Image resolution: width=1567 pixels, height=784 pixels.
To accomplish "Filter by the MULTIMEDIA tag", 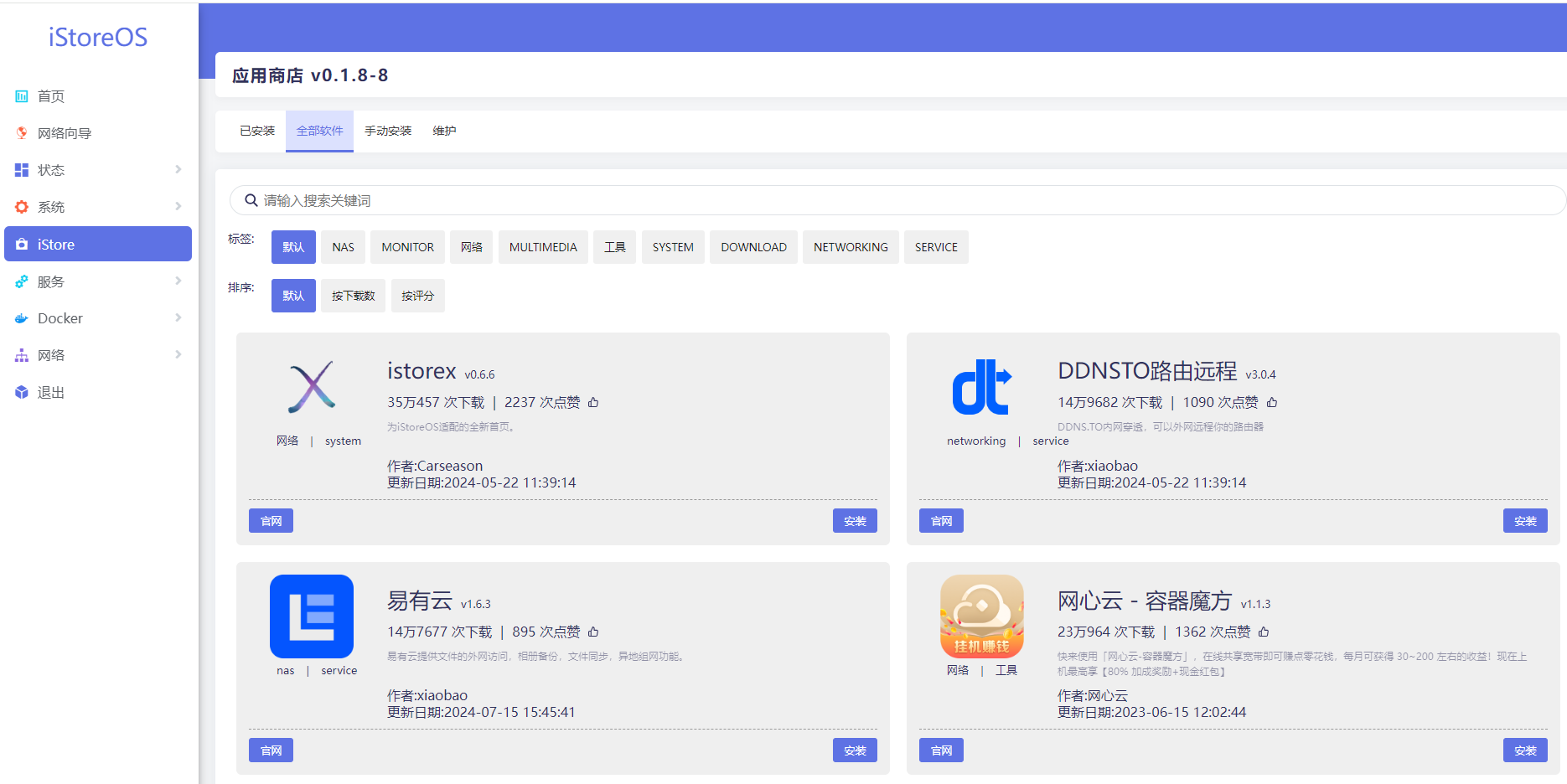I will pyautogui.click(x=543, y=247).
